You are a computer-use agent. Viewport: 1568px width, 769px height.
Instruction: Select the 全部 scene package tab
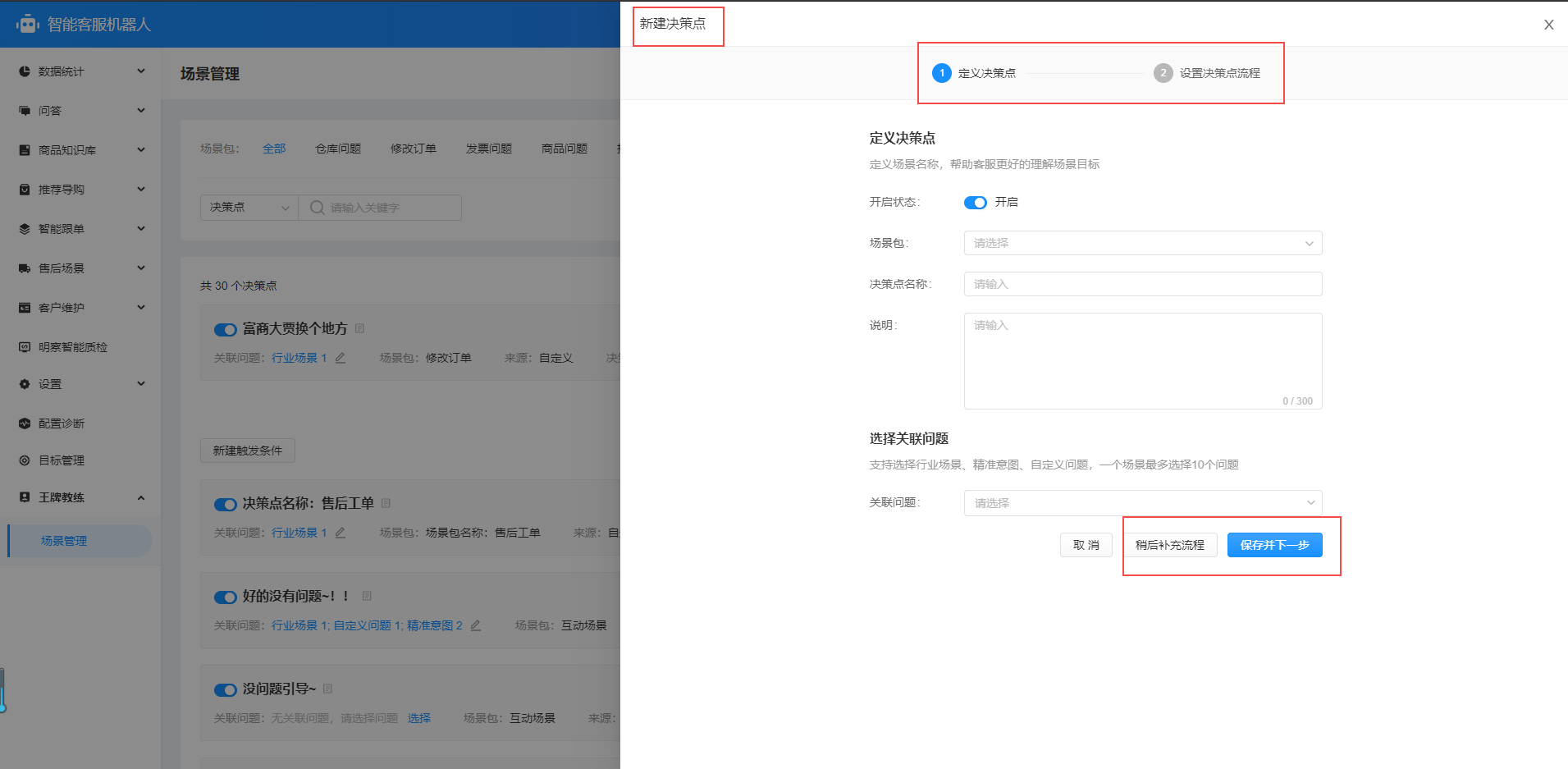tap(274, 149)
